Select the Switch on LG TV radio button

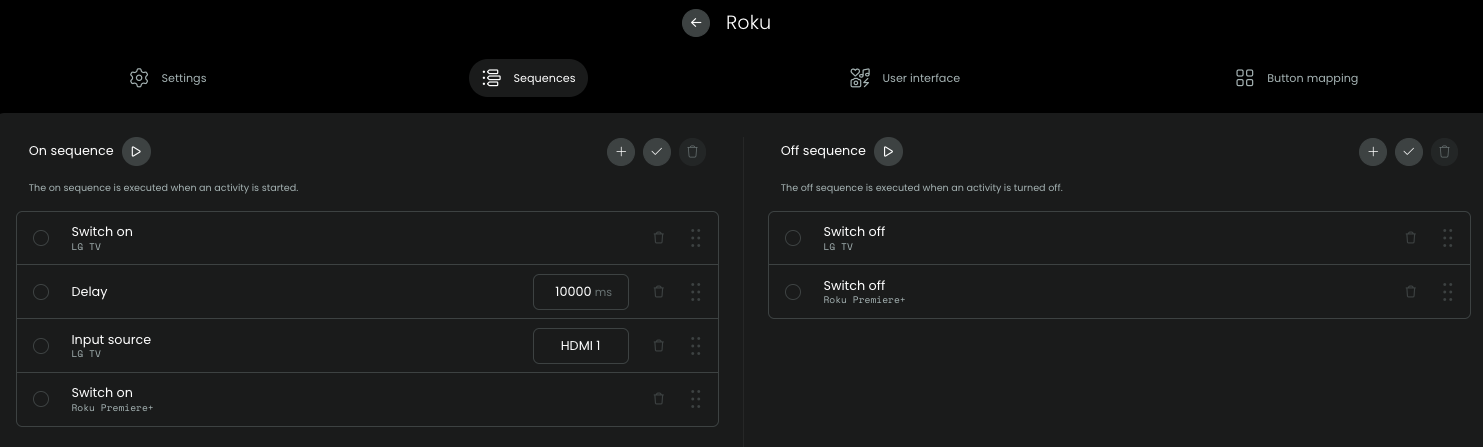tap(41, 238)
